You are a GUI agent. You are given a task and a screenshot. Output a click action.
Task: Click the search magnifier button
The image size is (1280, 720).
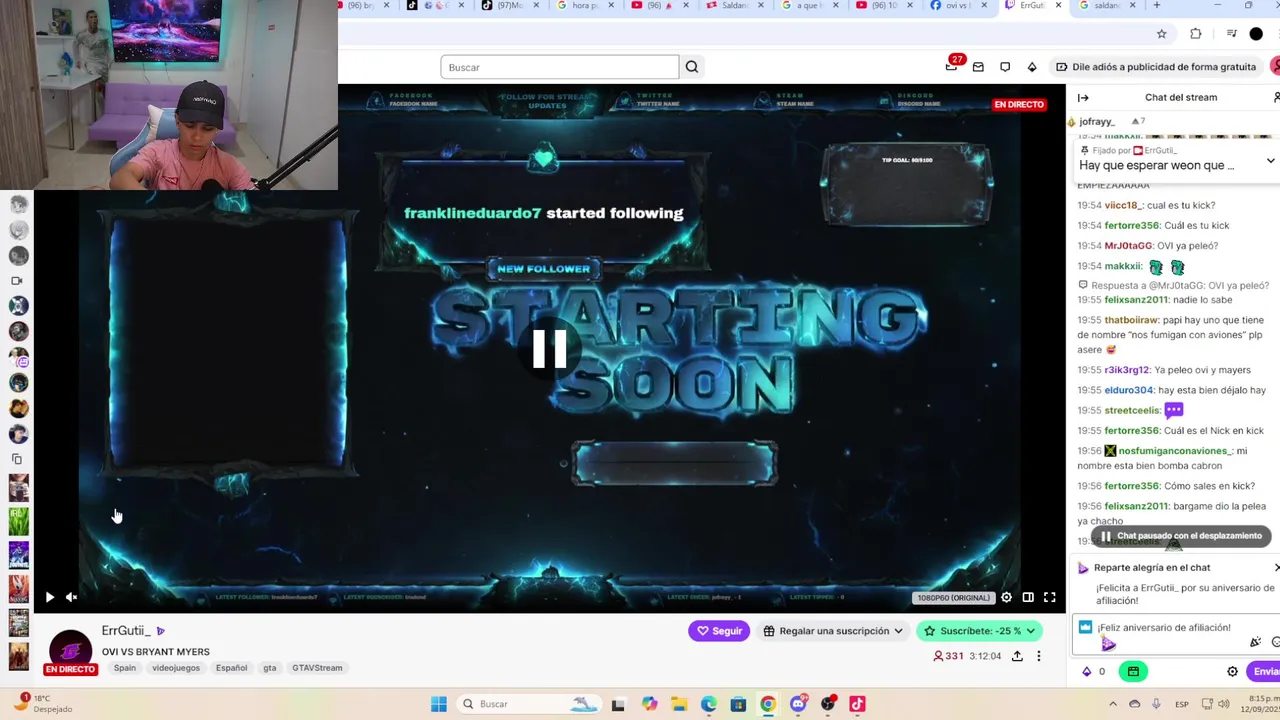coord(691,67)
